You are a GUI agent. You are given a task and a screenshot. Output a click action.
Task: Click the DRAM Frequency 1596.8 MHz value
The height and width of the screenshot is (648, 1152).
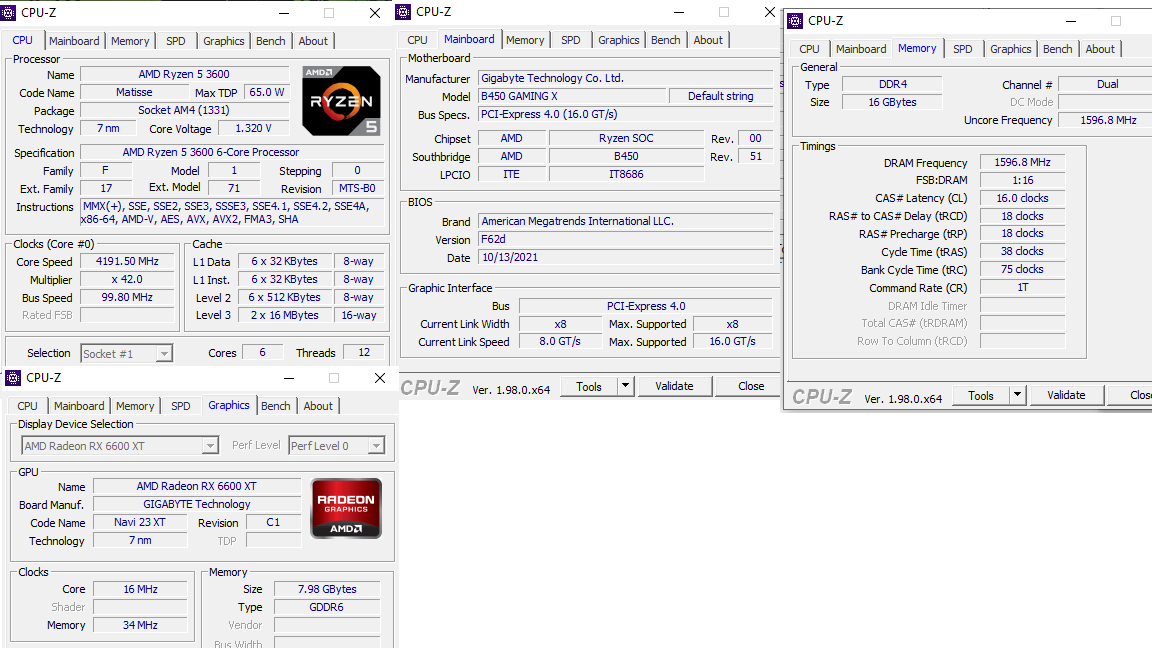click(x=1023, y=162)
